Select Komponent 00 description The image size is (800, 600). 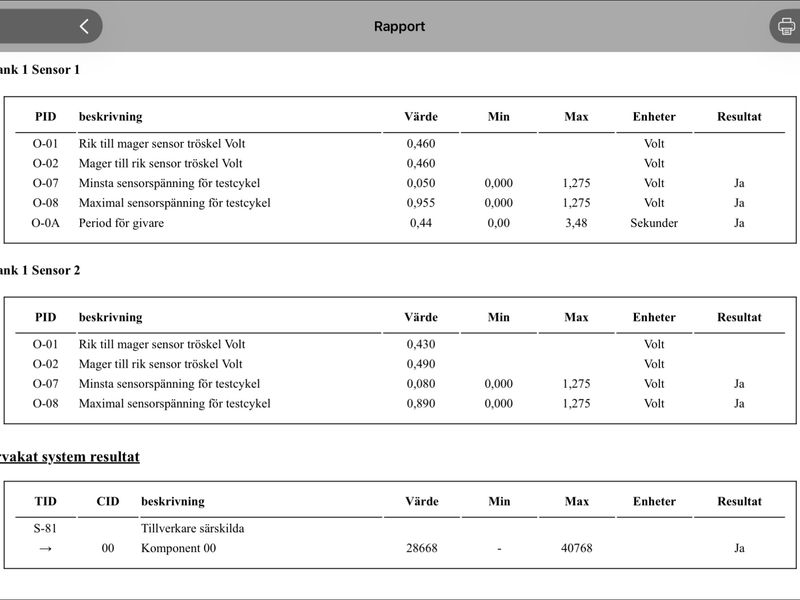click(x=179, y=548)
